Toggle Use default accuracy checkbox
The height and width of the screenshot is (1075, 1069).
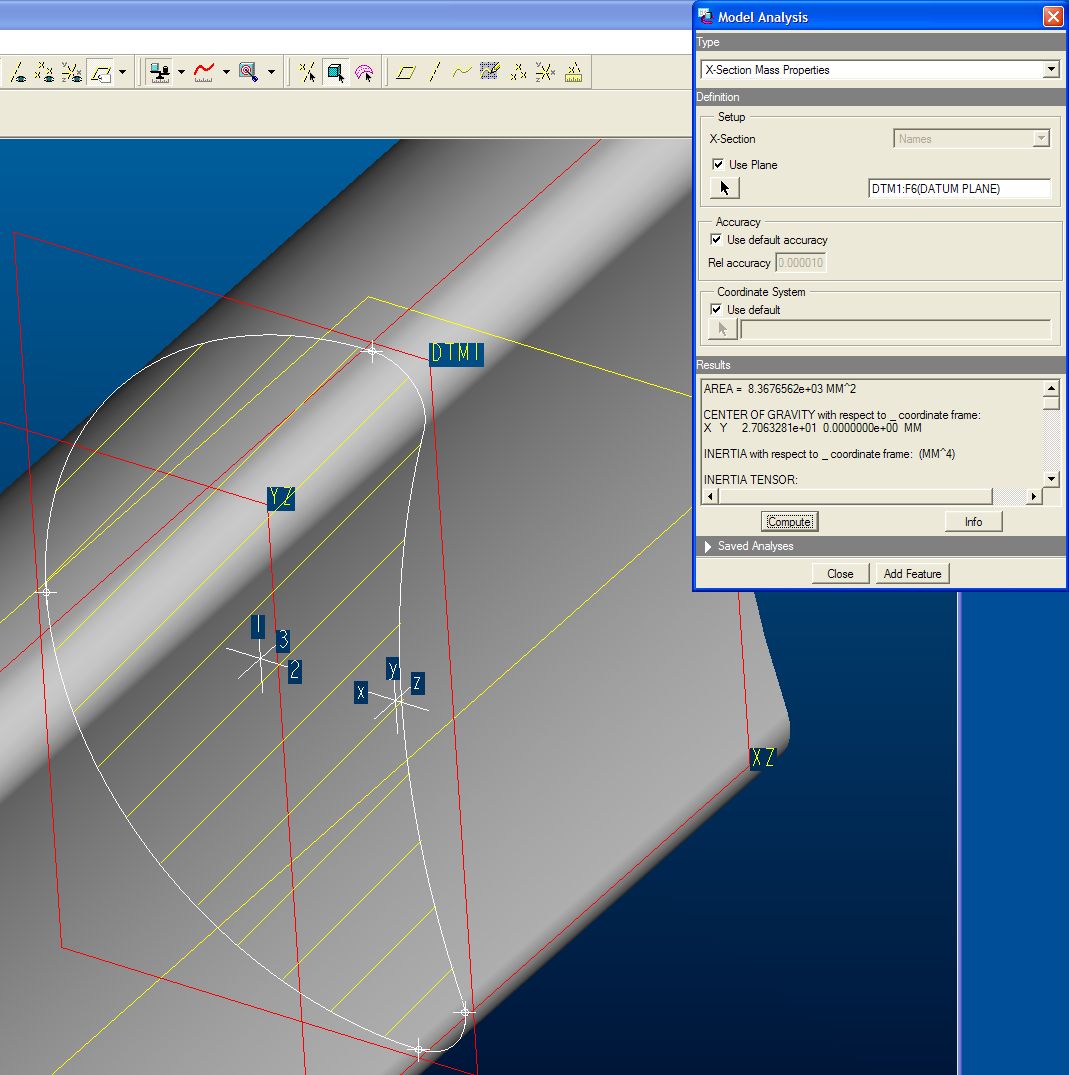coord(717,240)
